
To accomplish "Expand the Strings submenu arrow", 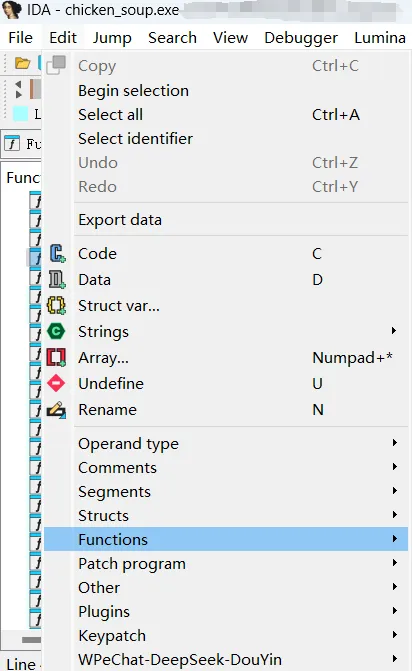I will (x=394, y=331).
